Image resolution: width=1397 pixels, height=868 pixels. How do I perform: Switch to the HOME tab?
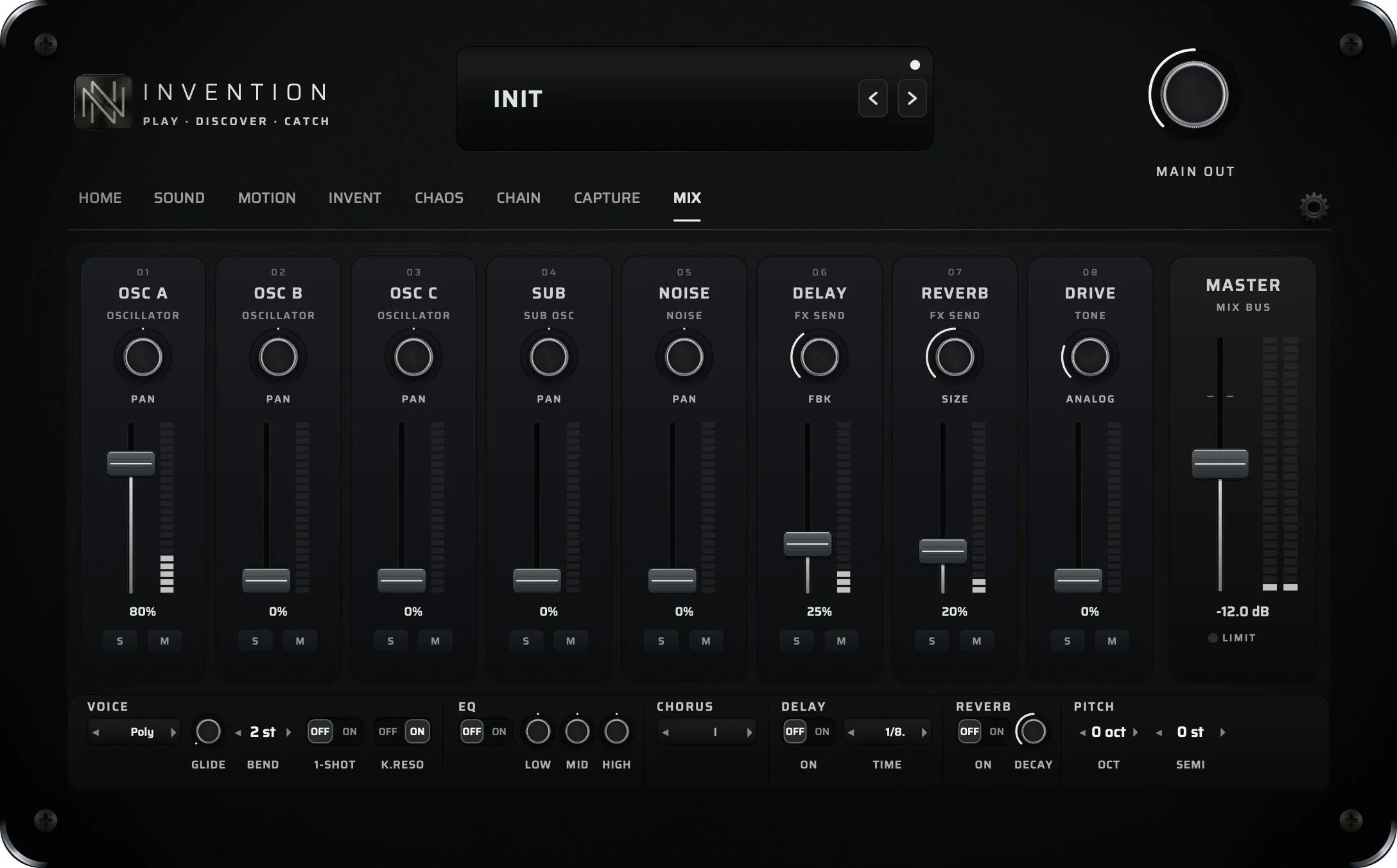(100, 198)
